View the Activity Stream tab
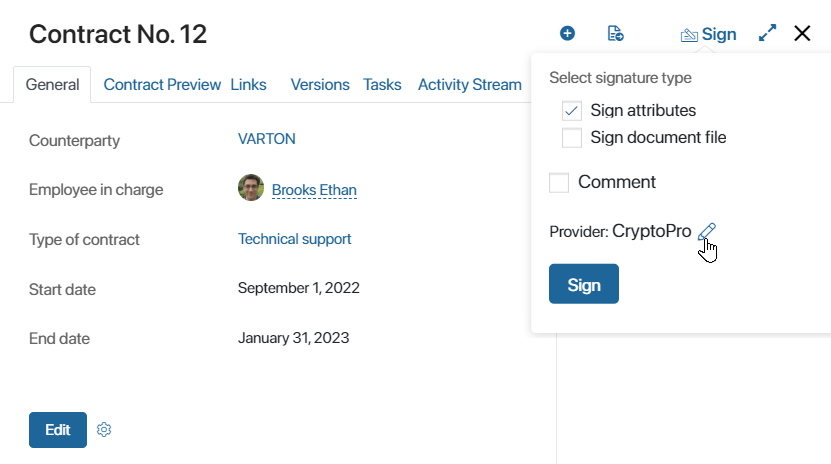The width and height of the screenshot is (831, 464). point(470,85)
